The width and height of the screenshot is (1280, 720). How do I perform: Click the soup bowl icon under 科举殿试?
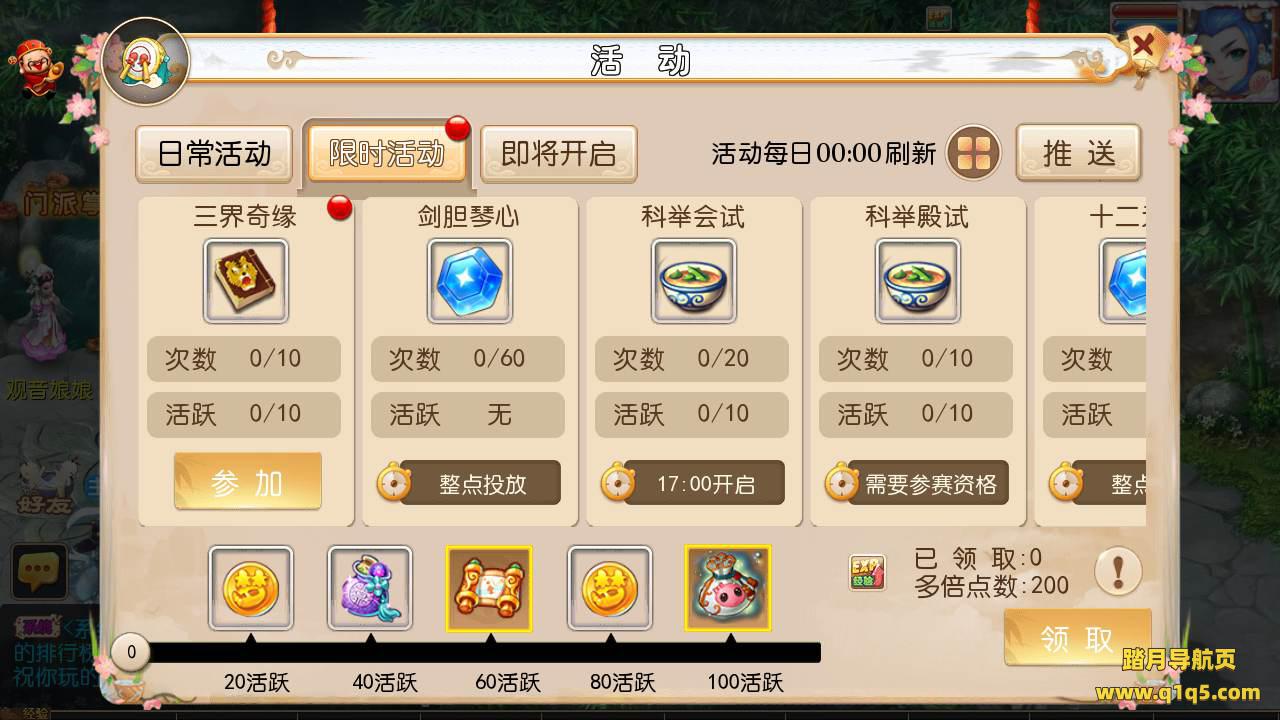pyautogui.click(x=918, y=280)
